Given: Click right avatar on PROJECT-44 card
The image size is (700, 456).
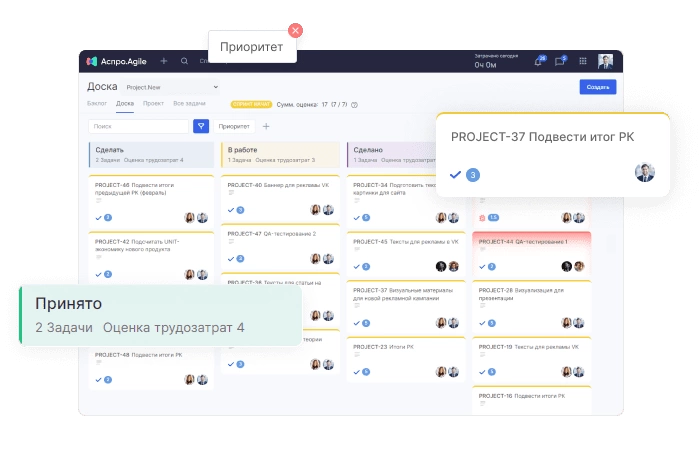Looking at the screenshot, I should pos(579,267).
